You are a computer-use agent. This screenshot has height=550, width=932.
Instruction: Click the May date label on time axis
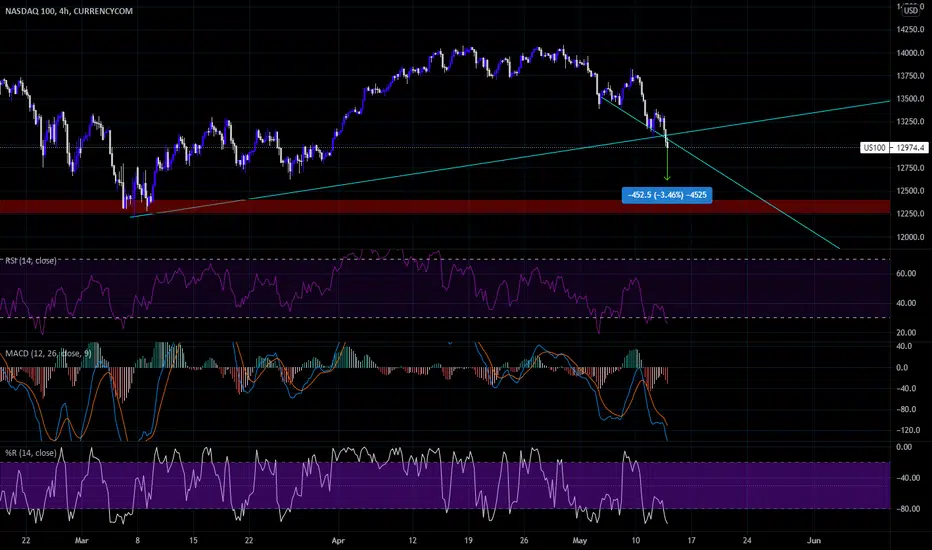580,540
